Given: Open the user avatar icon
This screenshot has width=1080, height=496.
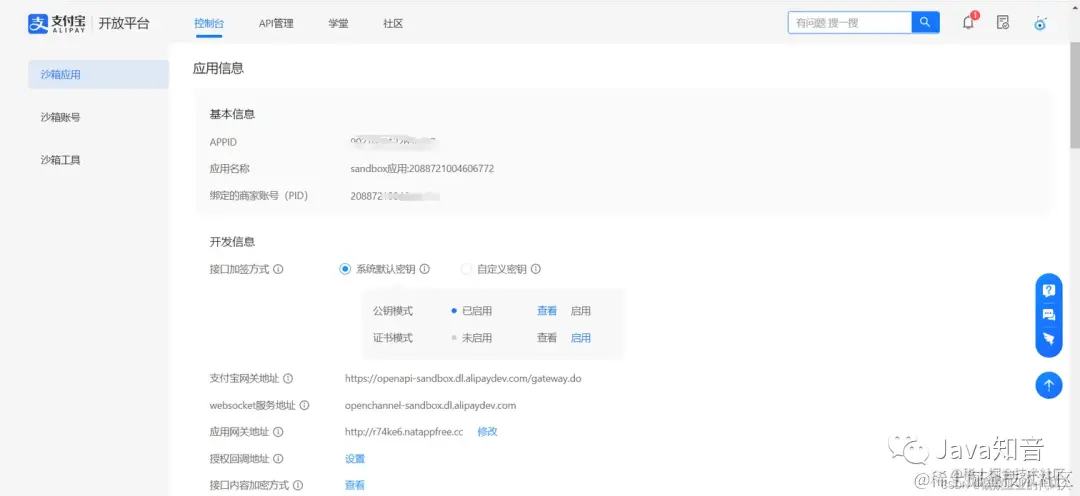Looking at the screenshot, I should pos(1040,23).
